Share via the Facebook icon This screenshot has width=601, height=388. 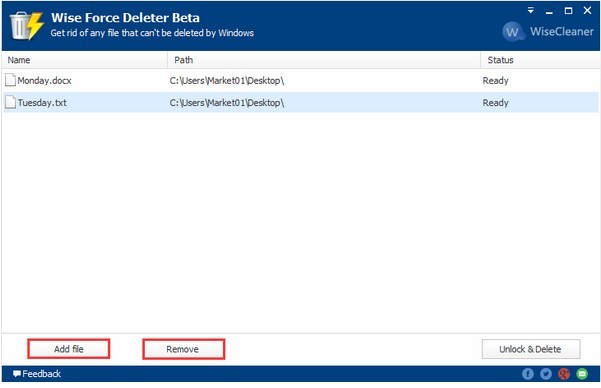coord(528,373)
